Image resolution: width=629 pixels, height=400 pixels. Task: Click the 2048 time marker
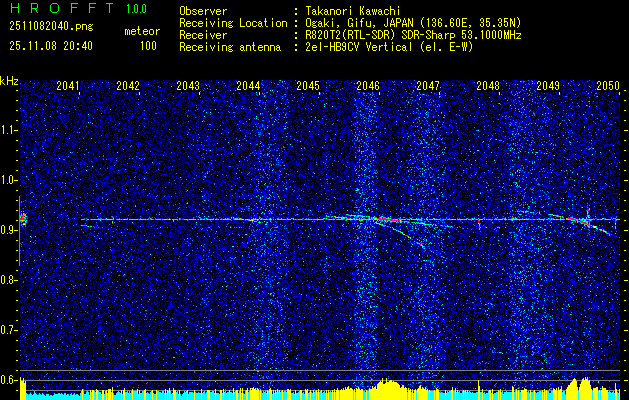point(488,85)
